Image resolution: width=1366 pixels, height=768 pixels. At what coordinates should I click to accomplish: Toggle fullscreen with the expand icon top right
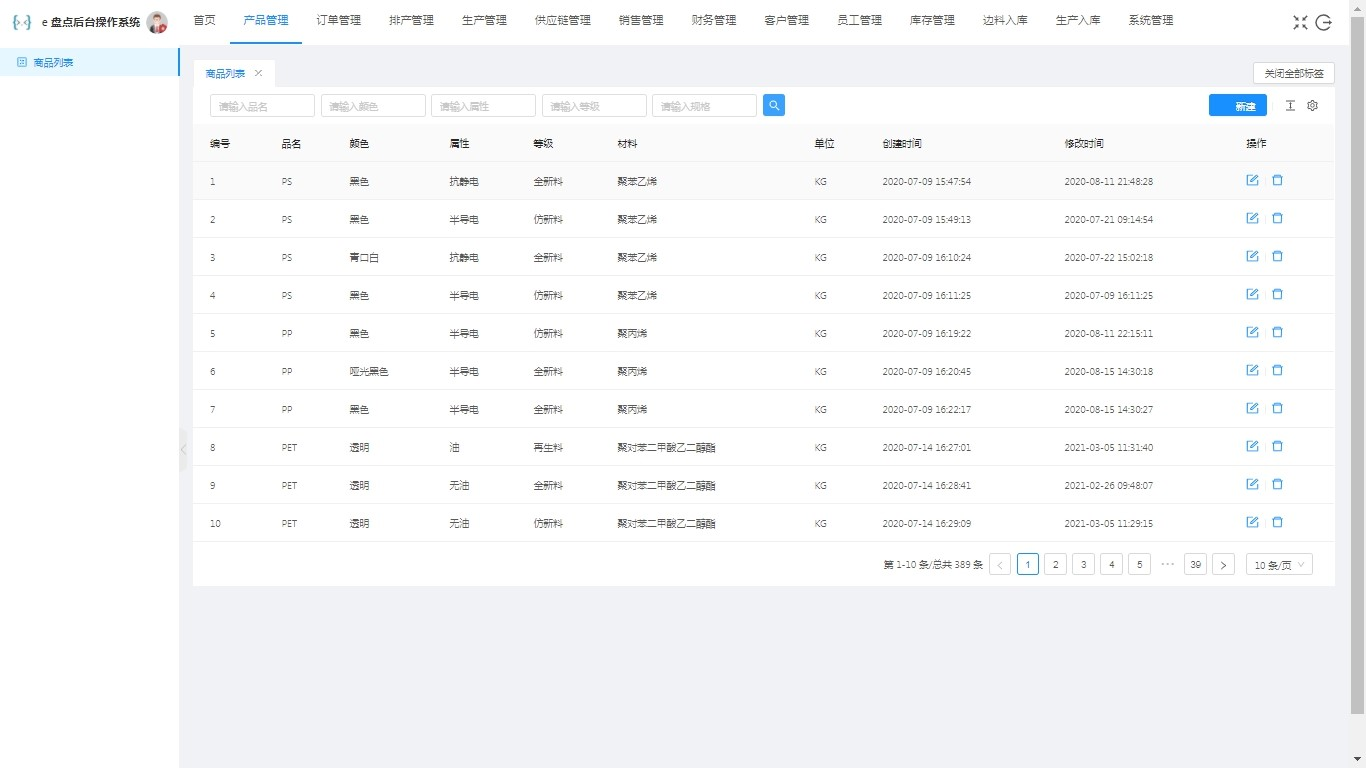point(1300,21)
